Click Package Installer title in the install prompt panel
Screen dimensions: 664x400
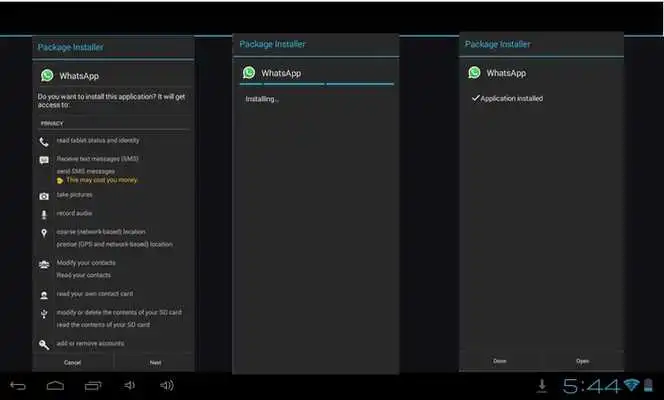70,47
